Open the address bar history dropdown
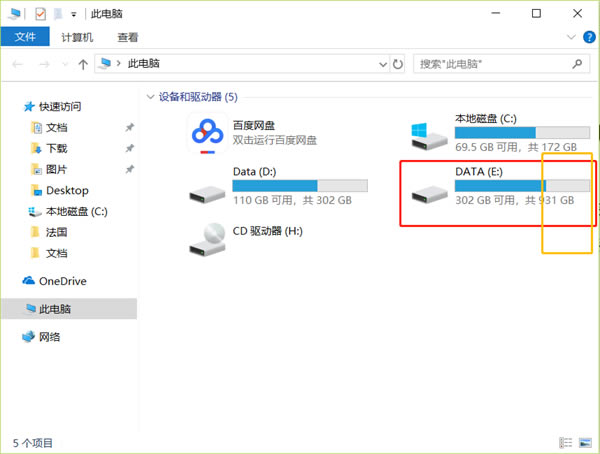 (x=383, y=64)
